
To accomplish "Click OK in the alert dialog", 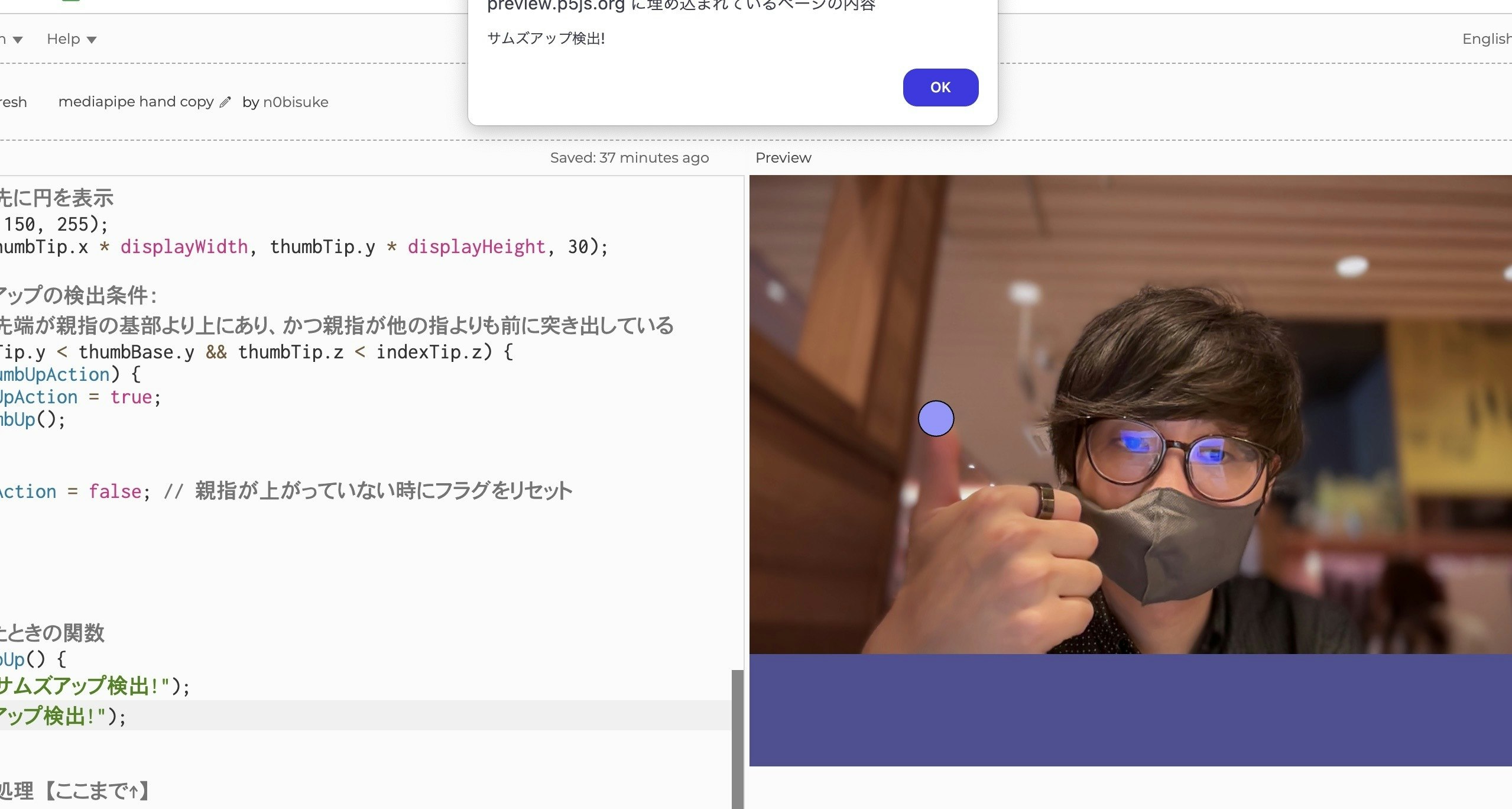I will click(x=940, y=88).
